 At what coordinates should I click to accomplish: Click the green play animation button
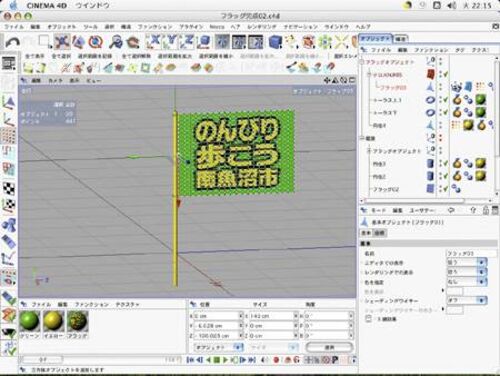225,360
